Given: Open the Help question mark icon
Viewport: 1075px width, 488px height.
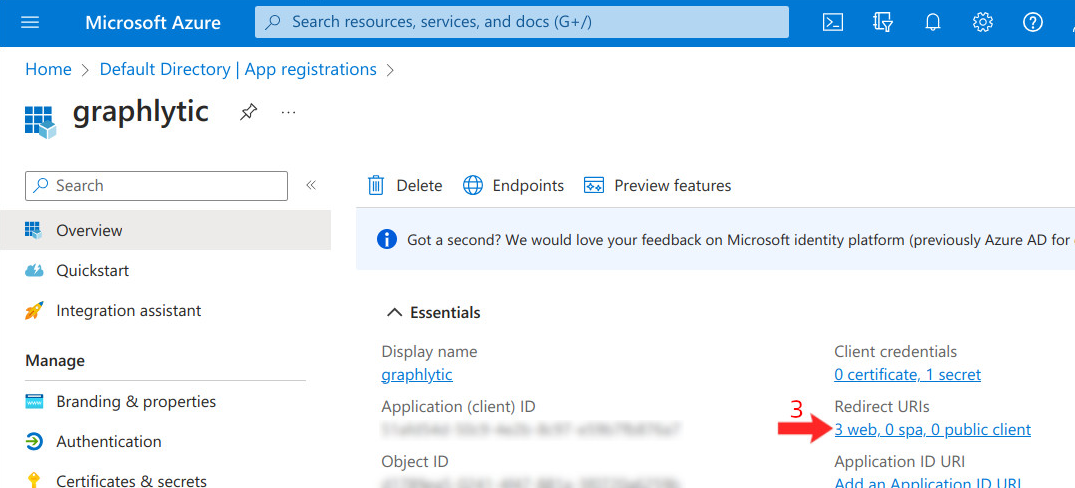Looking at the screenshot, I should coord(1032,23).
